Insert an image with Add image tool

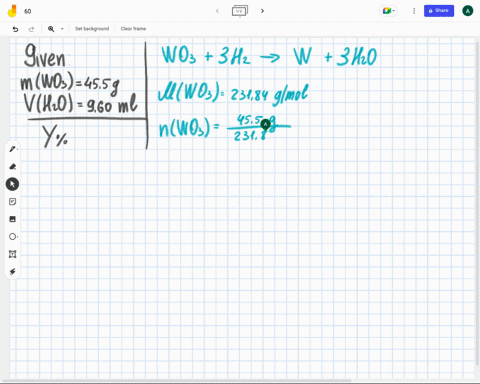12,219
